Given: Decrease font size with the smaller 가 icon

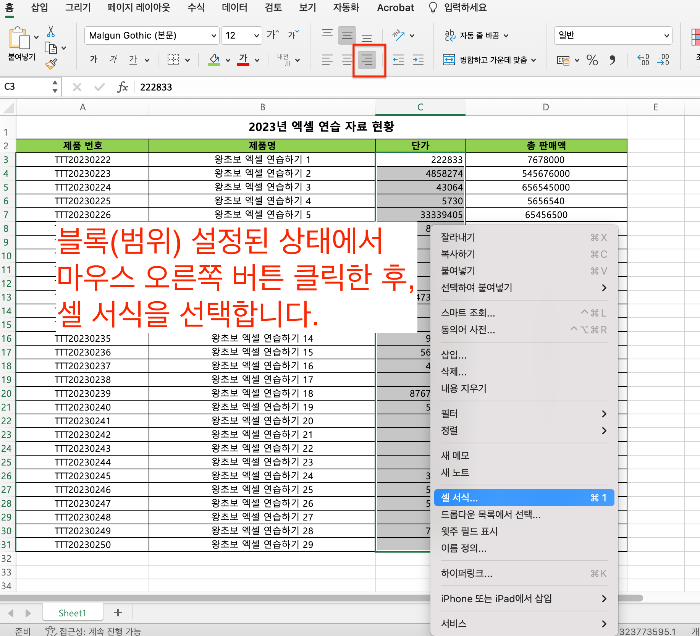Looking at the screenshot, I should pos(293,35).
